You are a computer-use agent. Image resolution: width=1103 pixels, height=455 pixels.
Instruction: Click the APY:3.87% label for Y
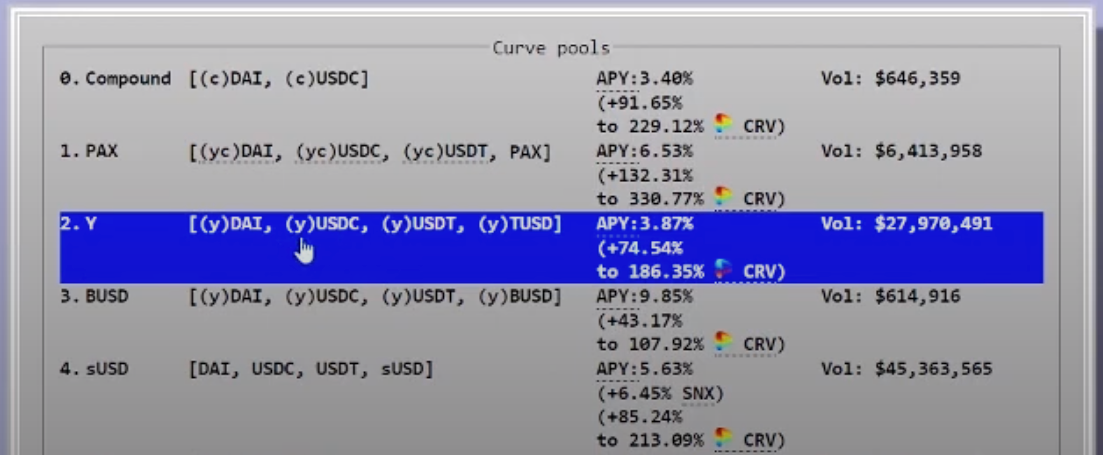644,224
